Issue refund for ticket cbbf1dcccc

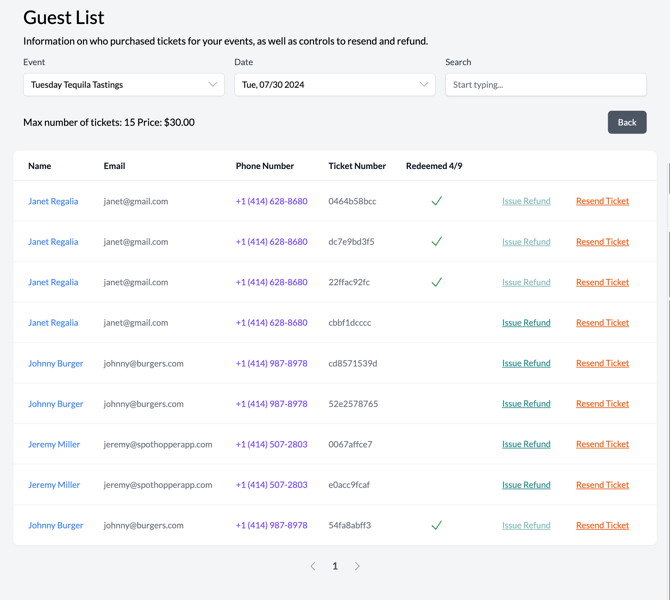coord(526,323)
